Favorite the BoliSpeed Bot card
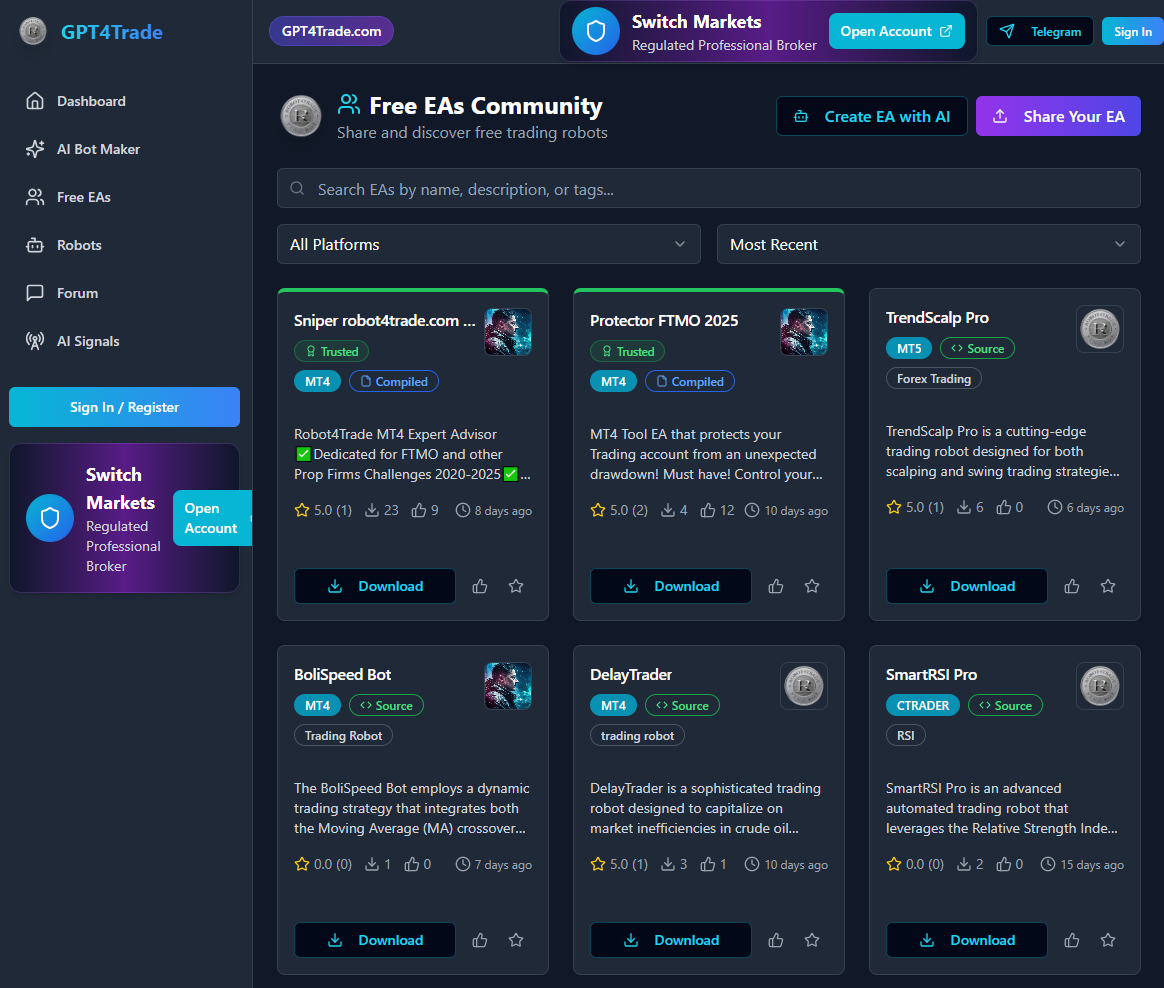 [x=516, y=940]
